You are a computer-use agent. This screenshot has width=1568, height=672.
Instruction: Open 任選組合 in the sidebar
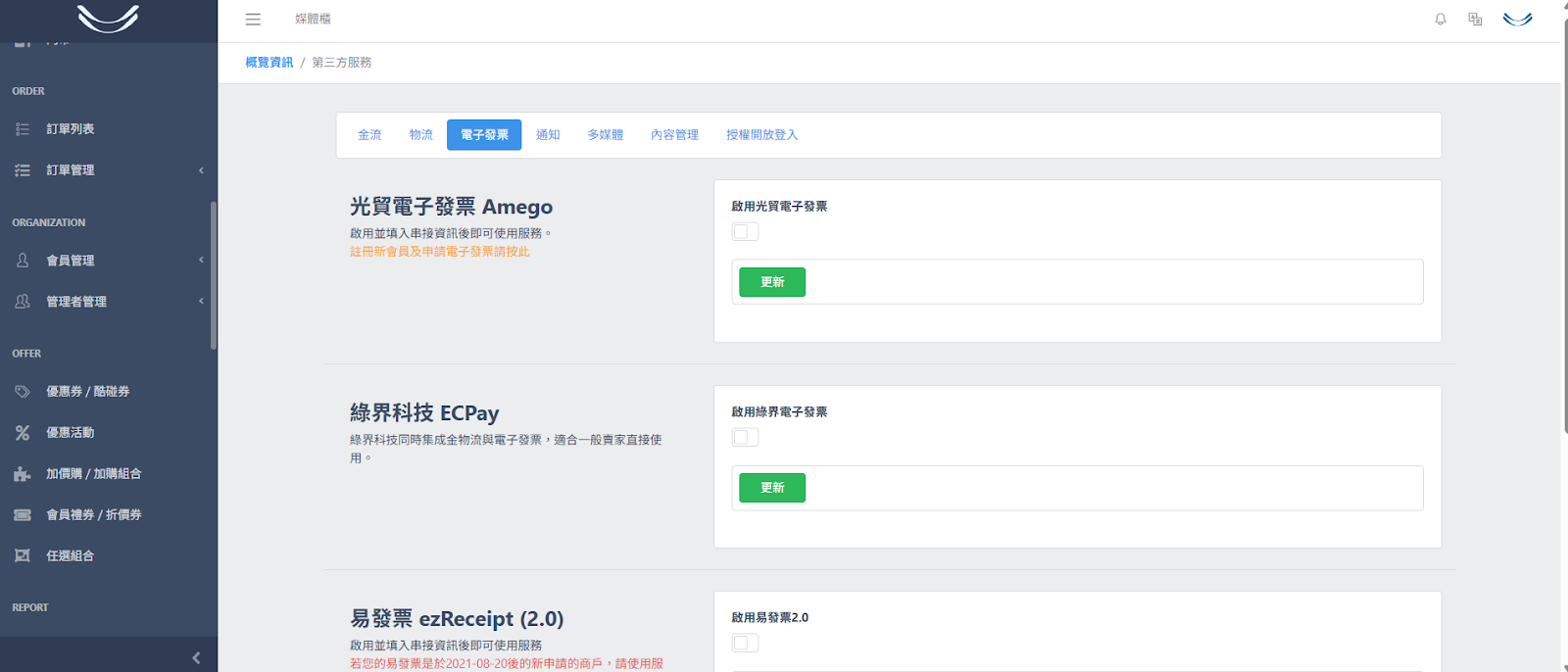tap(71, 556)
